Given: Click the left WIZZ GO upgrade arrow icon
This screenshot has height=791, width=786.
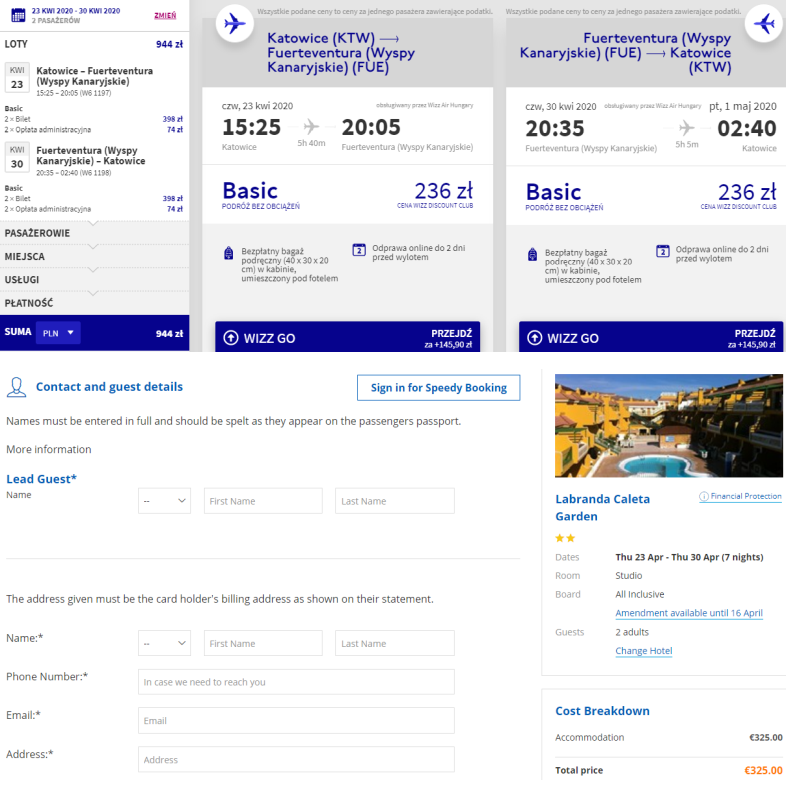Looking at the screenshot, I should (x=231, y=337).
